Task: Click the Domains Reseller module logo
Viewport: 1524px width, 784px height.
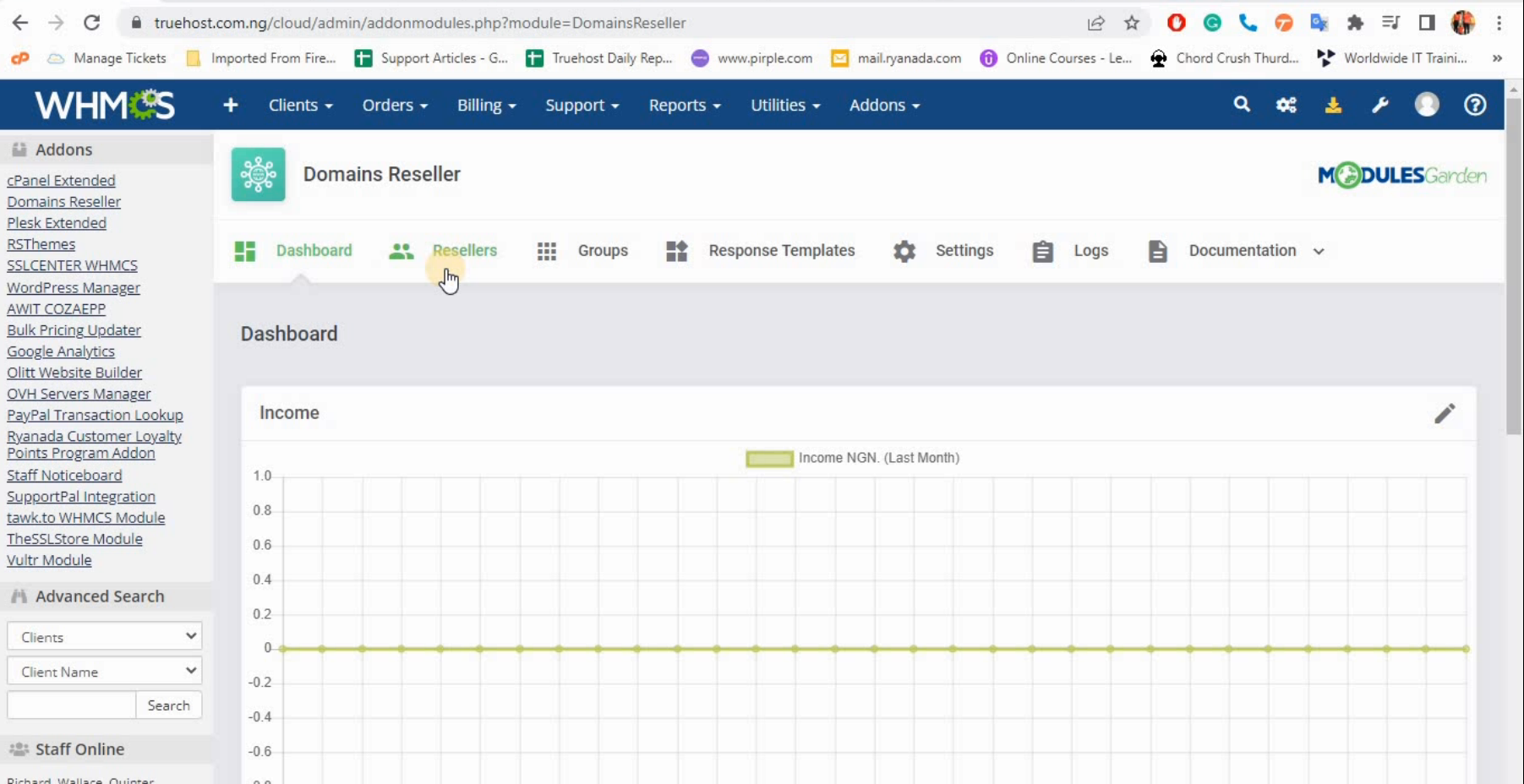Action: click(259, 174)
